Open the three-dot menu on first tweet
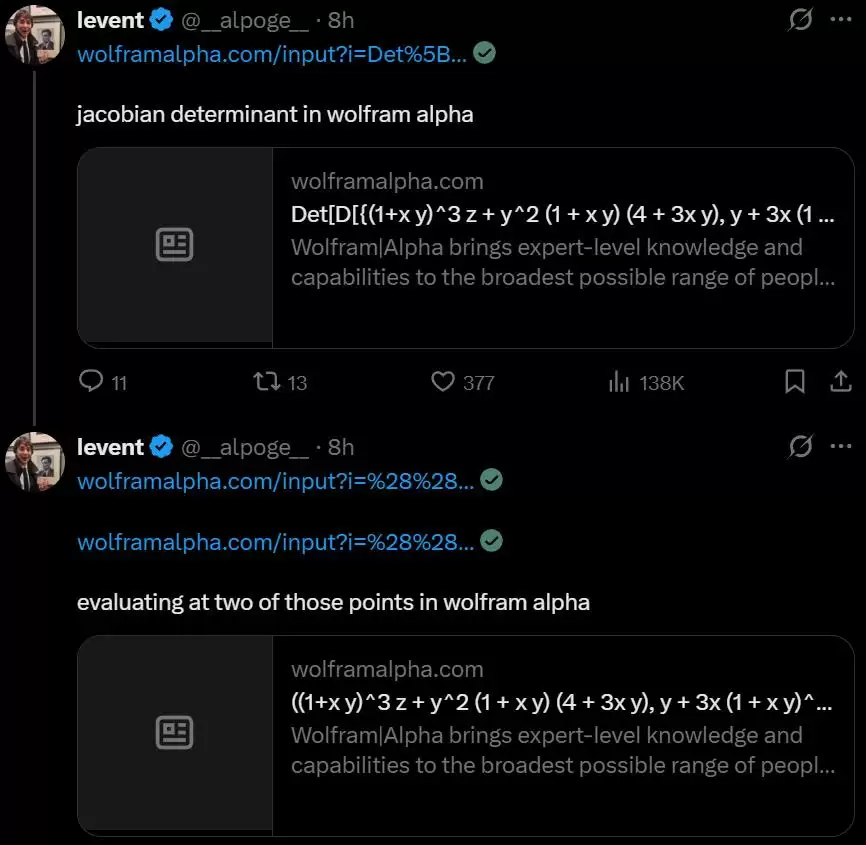Screen dimensions: 866x845 click(x=841, y=19)
